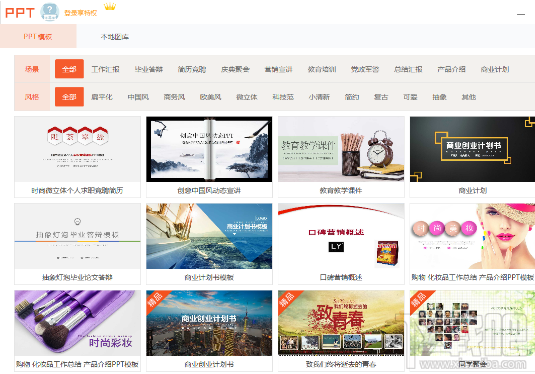The height and width of the screenshot is (374, 535).
Task: Filter scenes by 简历竞聘
Action: (x=192, y=69)
